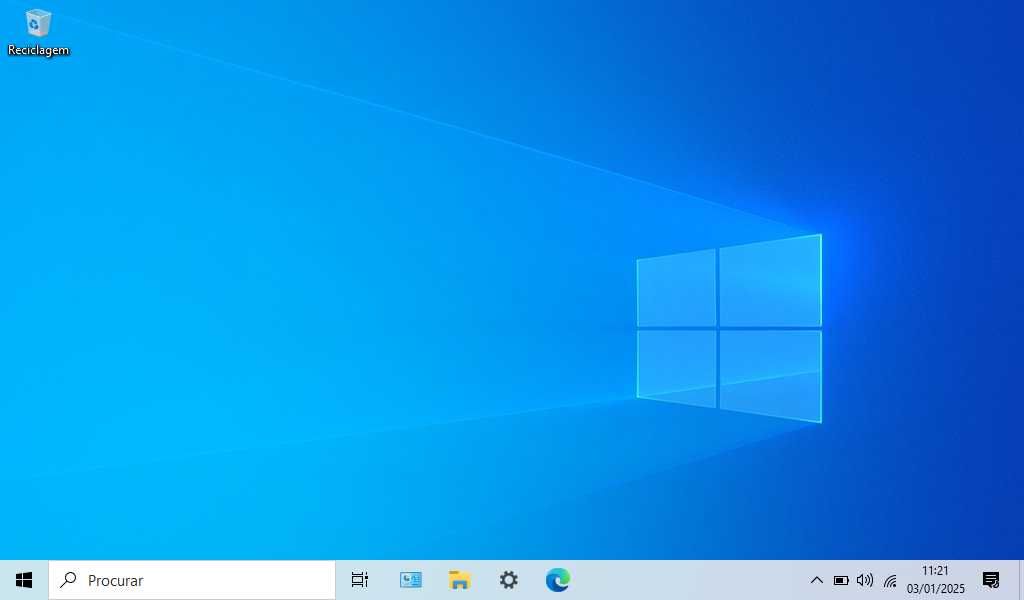Click the Procurar search box
This screenshot has height=600, width=1024.
coord(192,580)
